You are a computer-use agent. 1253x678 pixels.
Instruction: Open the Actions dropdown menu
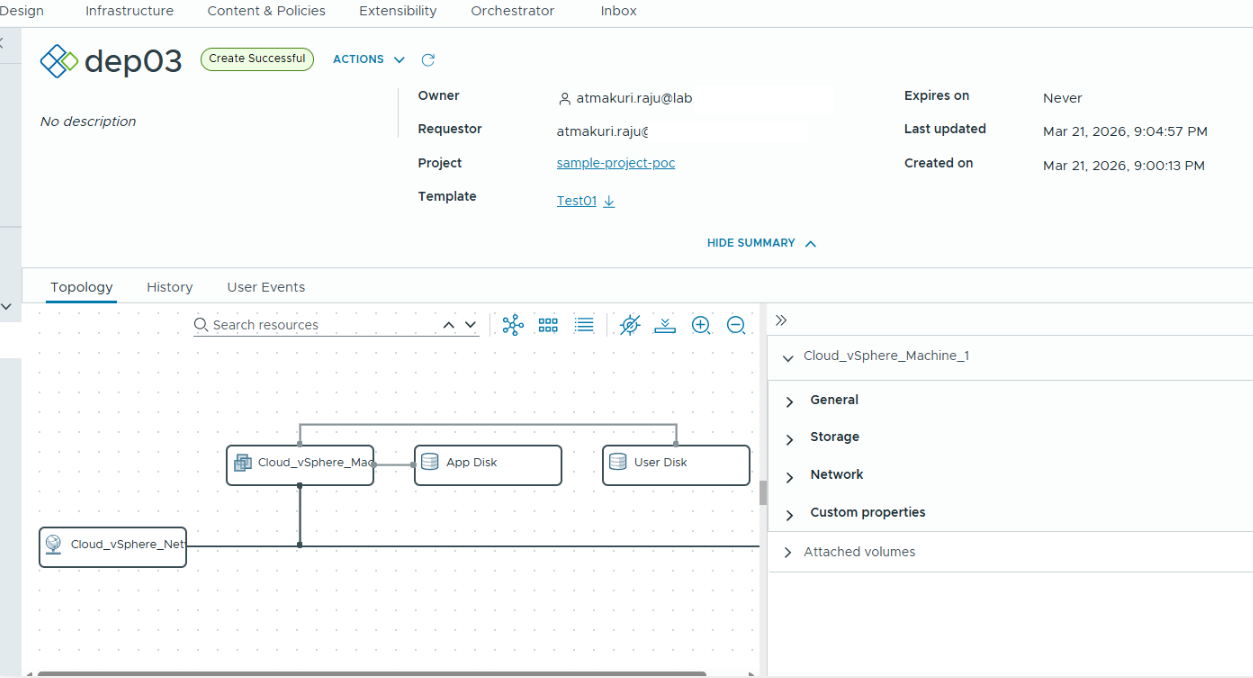tap(368, 60)
